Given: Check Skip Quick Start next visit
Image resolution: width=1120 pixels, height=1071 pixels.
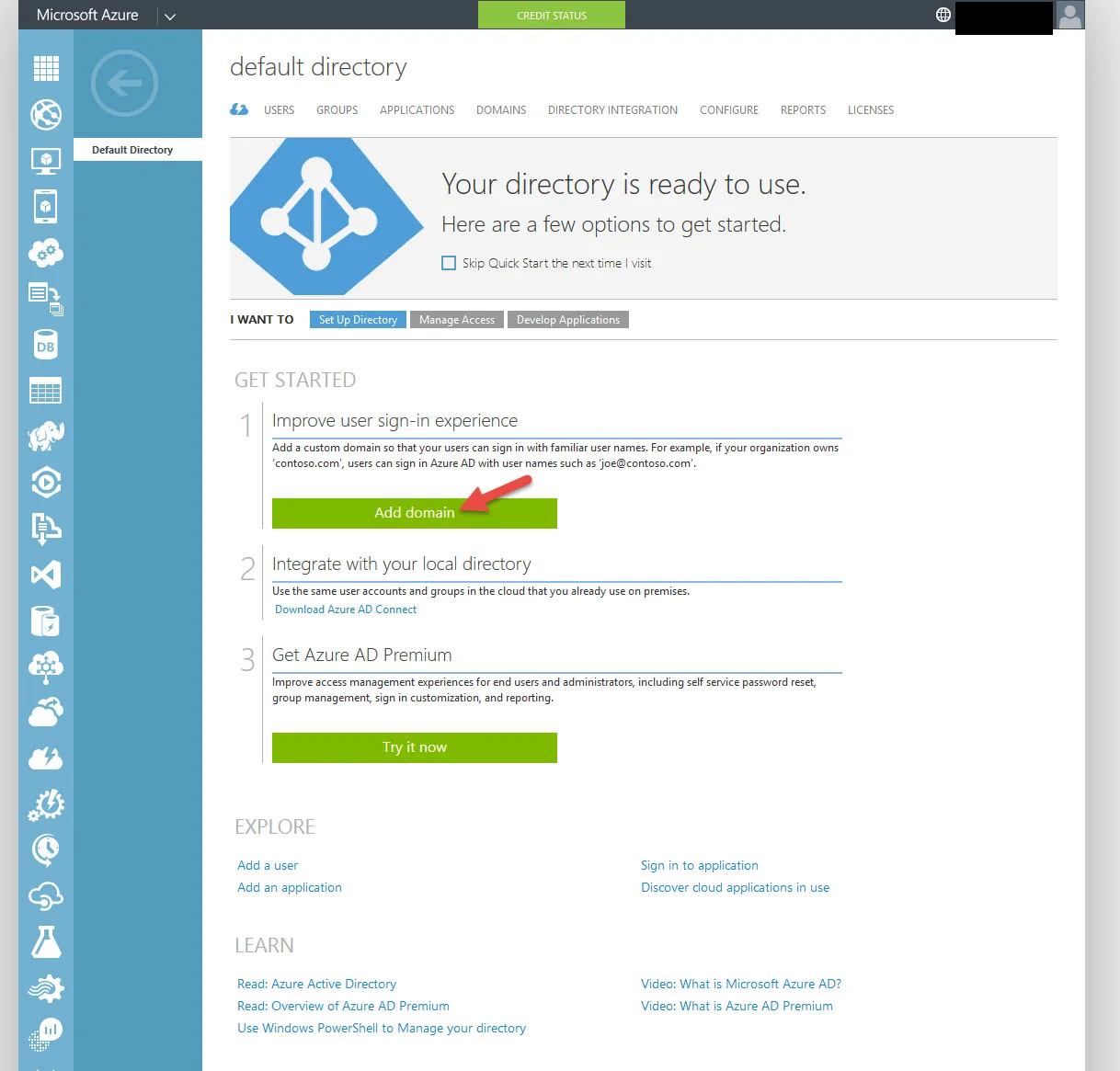Looking at the screenshot, I should point(449,263).
